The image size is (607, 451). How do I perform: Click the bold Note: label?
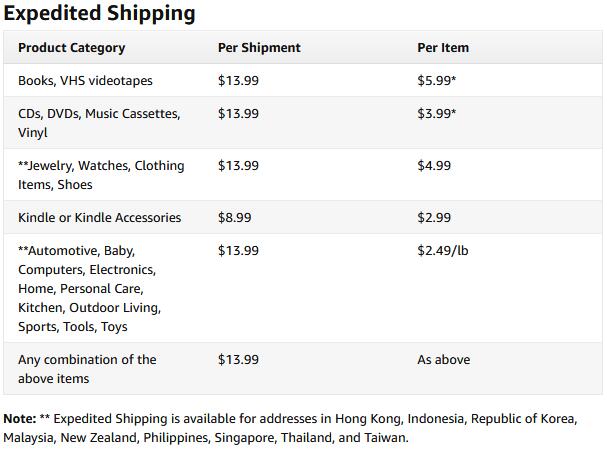coord(19,418)
